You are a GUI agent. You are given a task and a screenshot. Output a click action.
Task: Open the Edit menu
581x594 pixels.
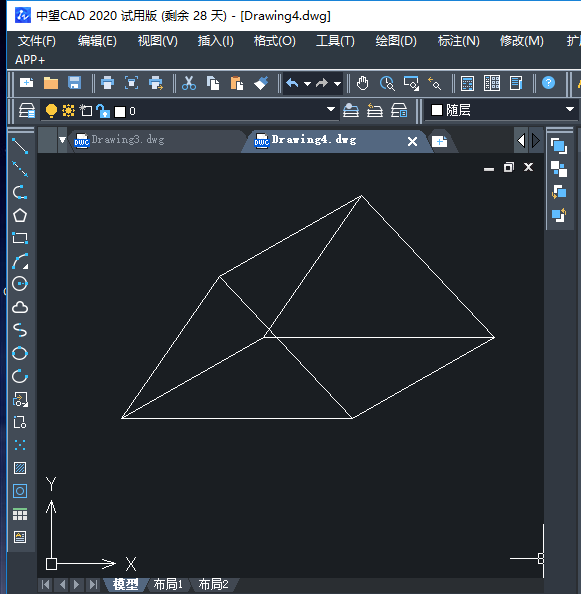click(x=97, y=41)
